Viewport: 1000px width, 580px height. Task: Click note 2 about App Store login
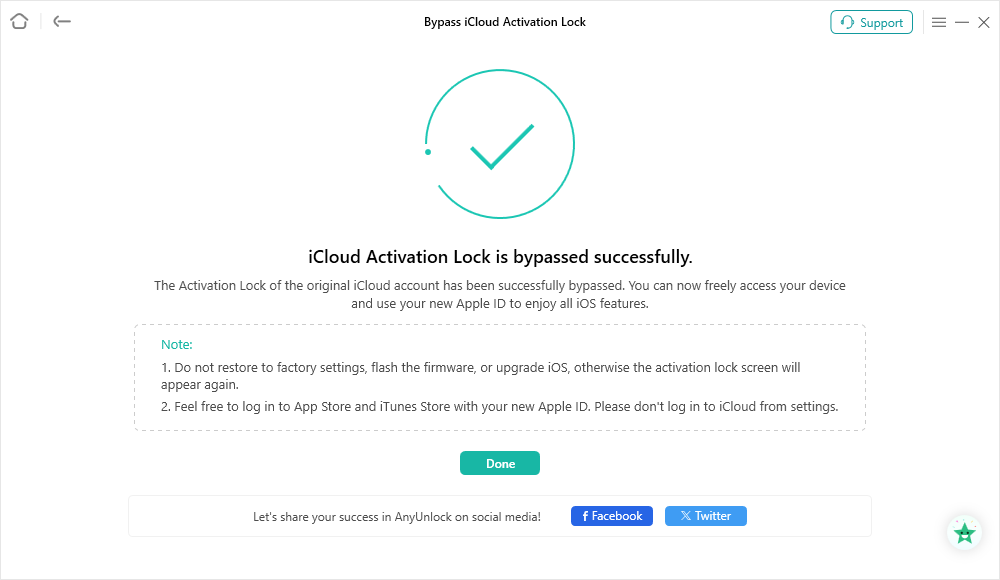pos(499,406)
